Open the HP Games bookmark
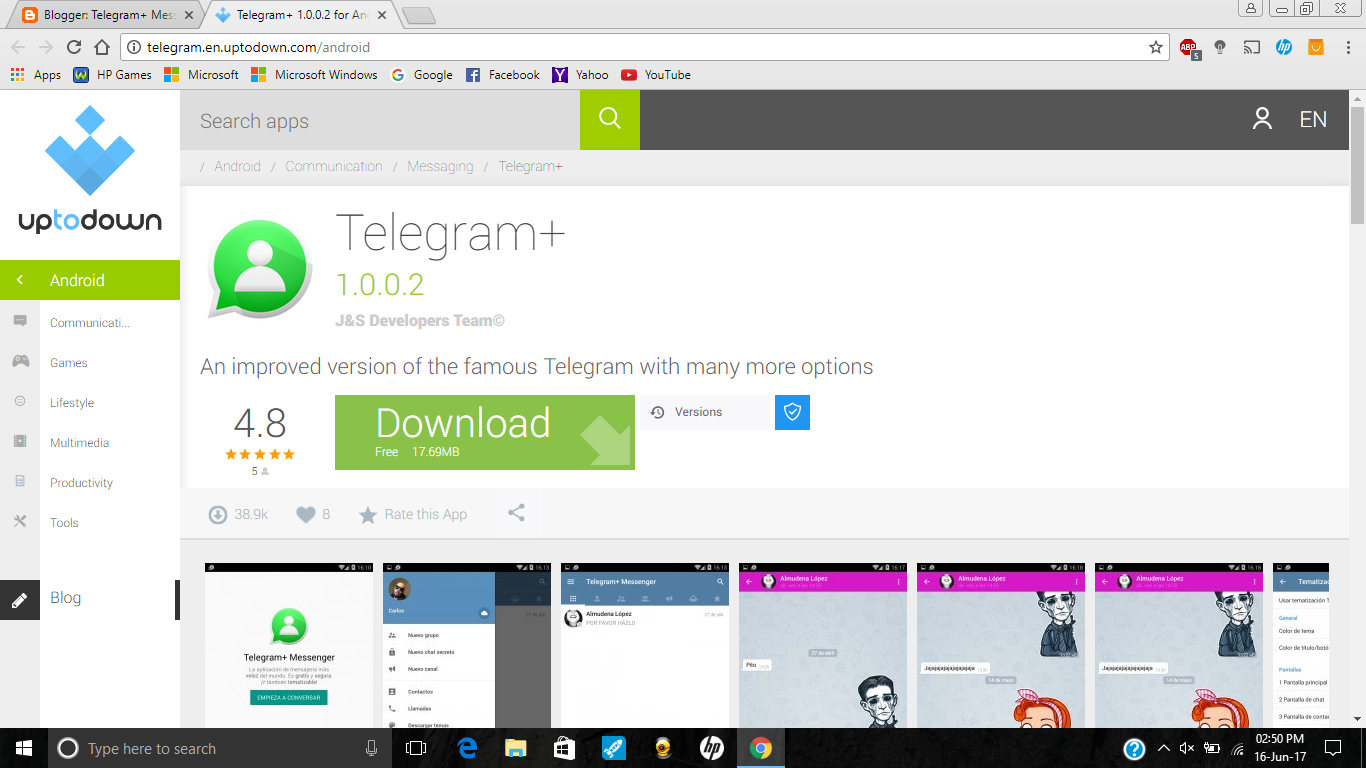This screenshot has height=768, width=1366. [x=112, y=75]
